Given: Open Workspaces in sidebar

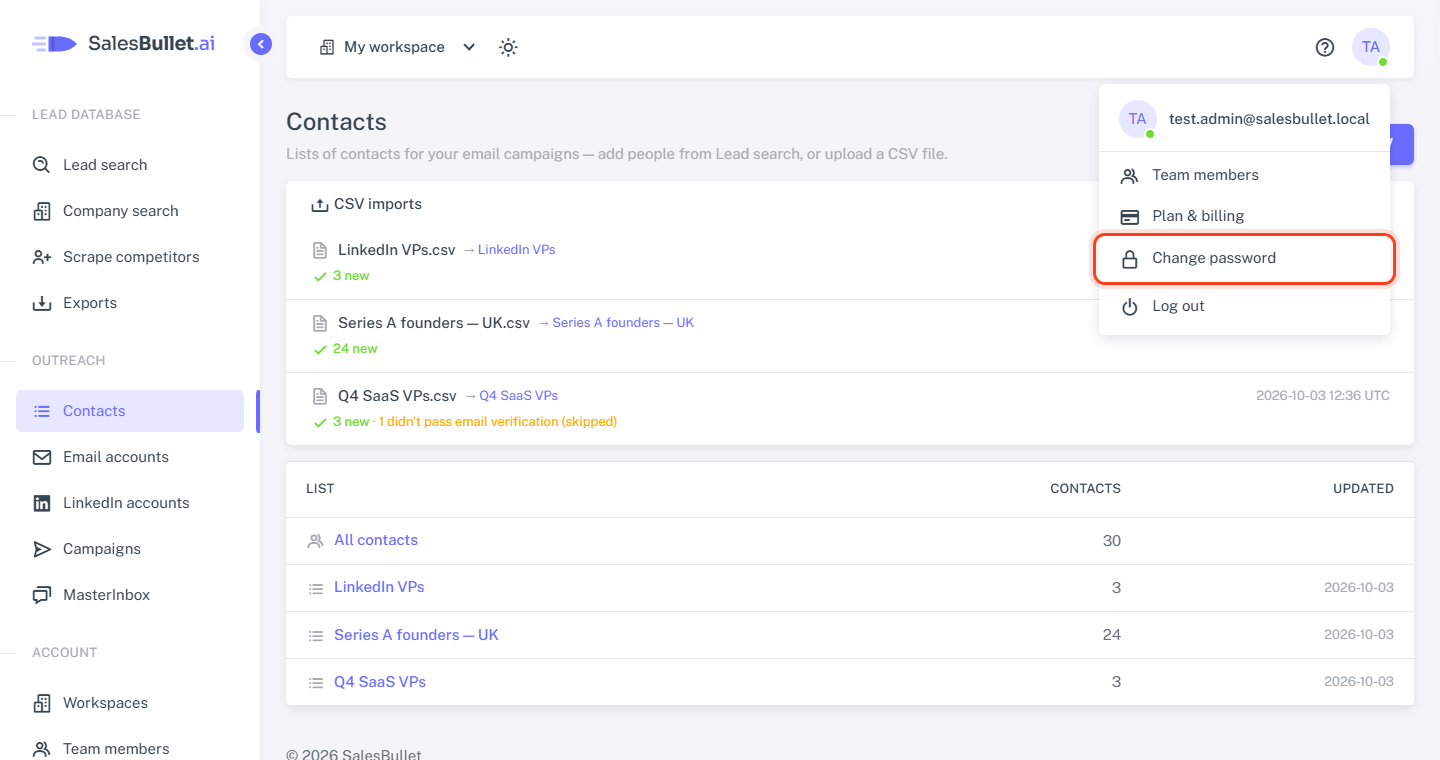Looking at the screenshot, I should 130,703.
